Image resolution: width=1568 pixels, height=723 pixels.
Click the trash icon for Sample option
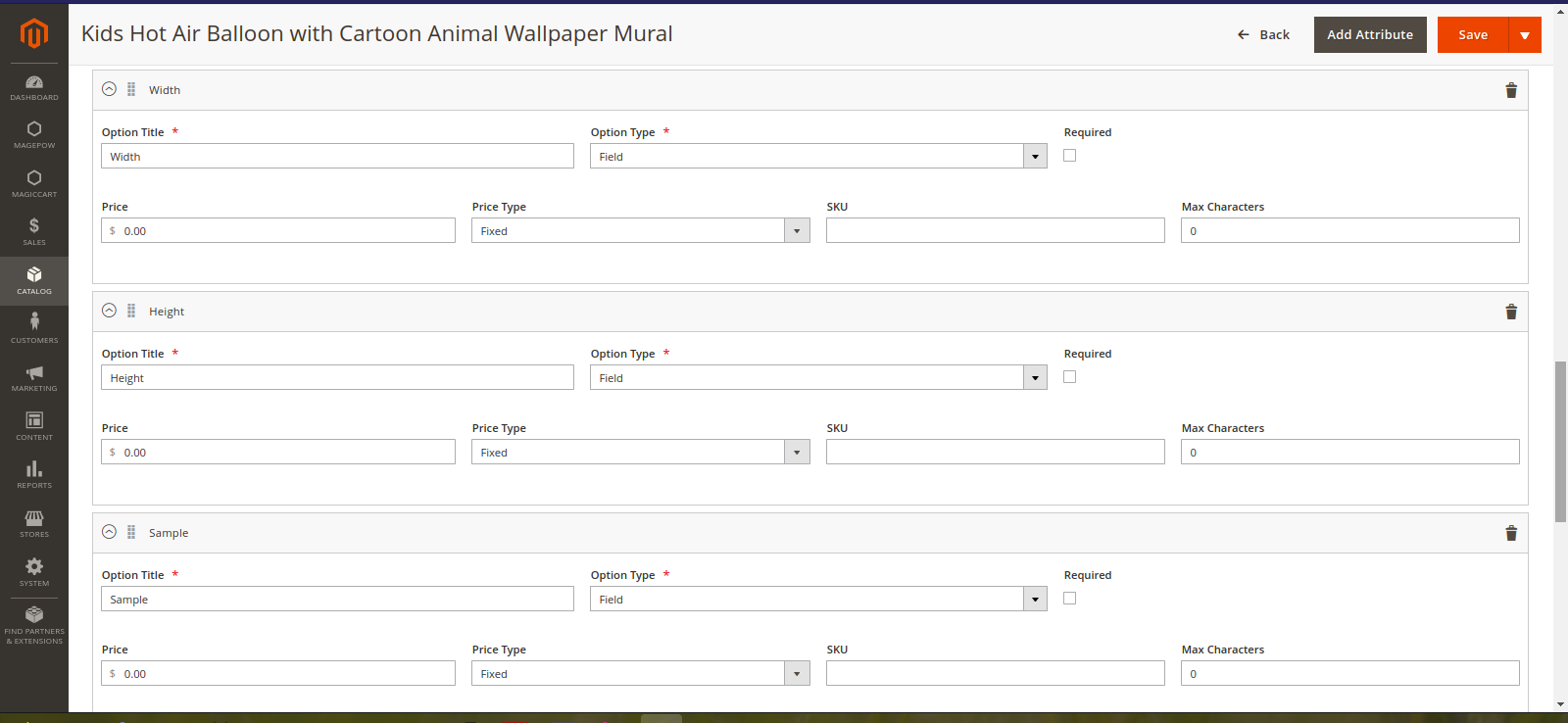[x=1511, y=533]
